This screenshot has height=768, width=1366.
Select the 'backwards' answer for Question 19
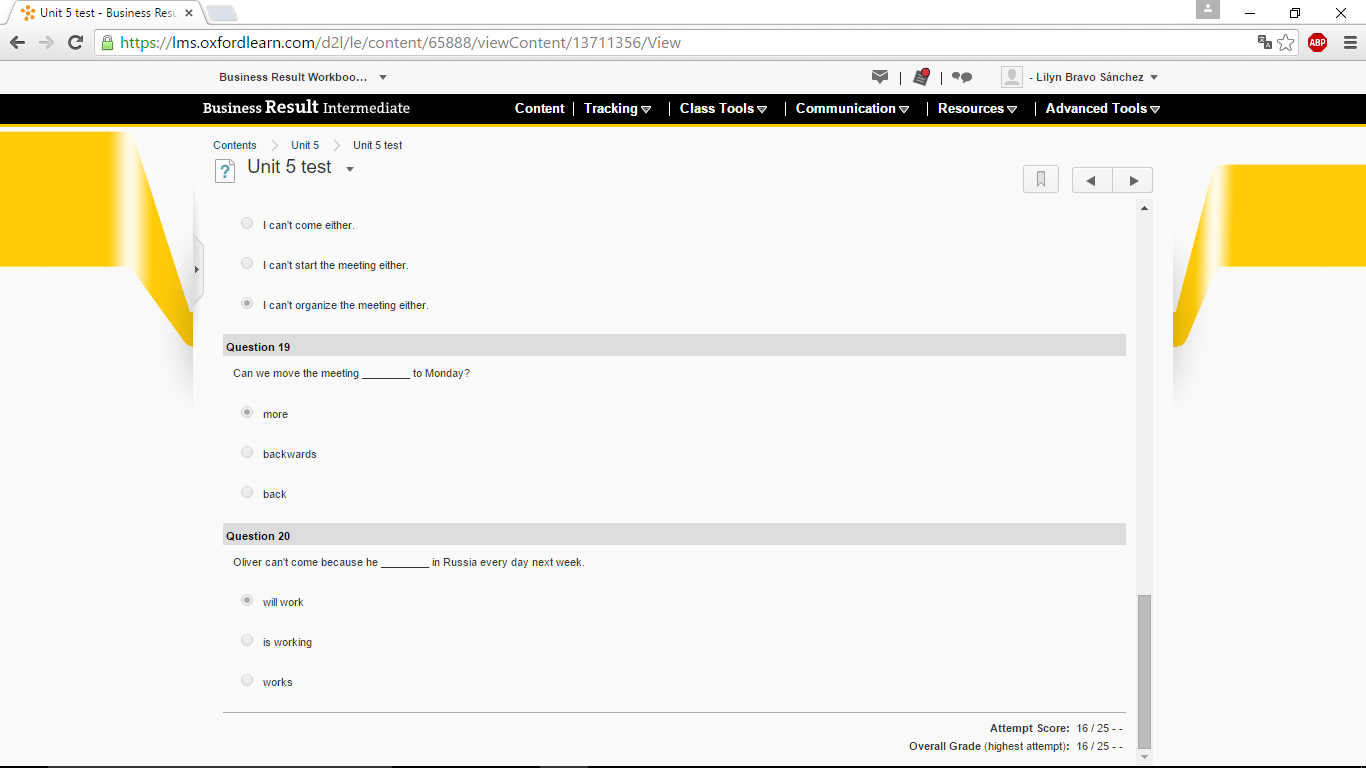click(247, 453)
